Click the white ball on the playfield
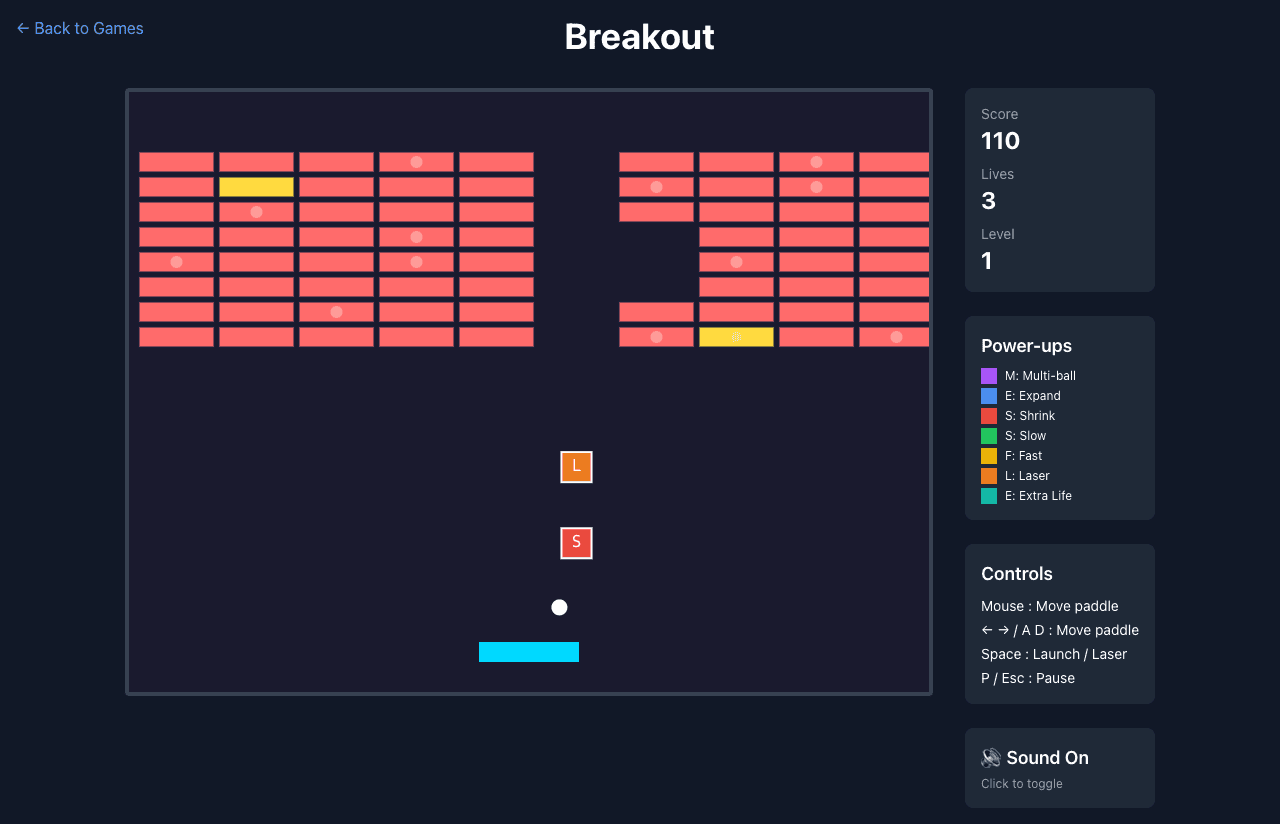The image size is (1280, 824). coord(559,607)
